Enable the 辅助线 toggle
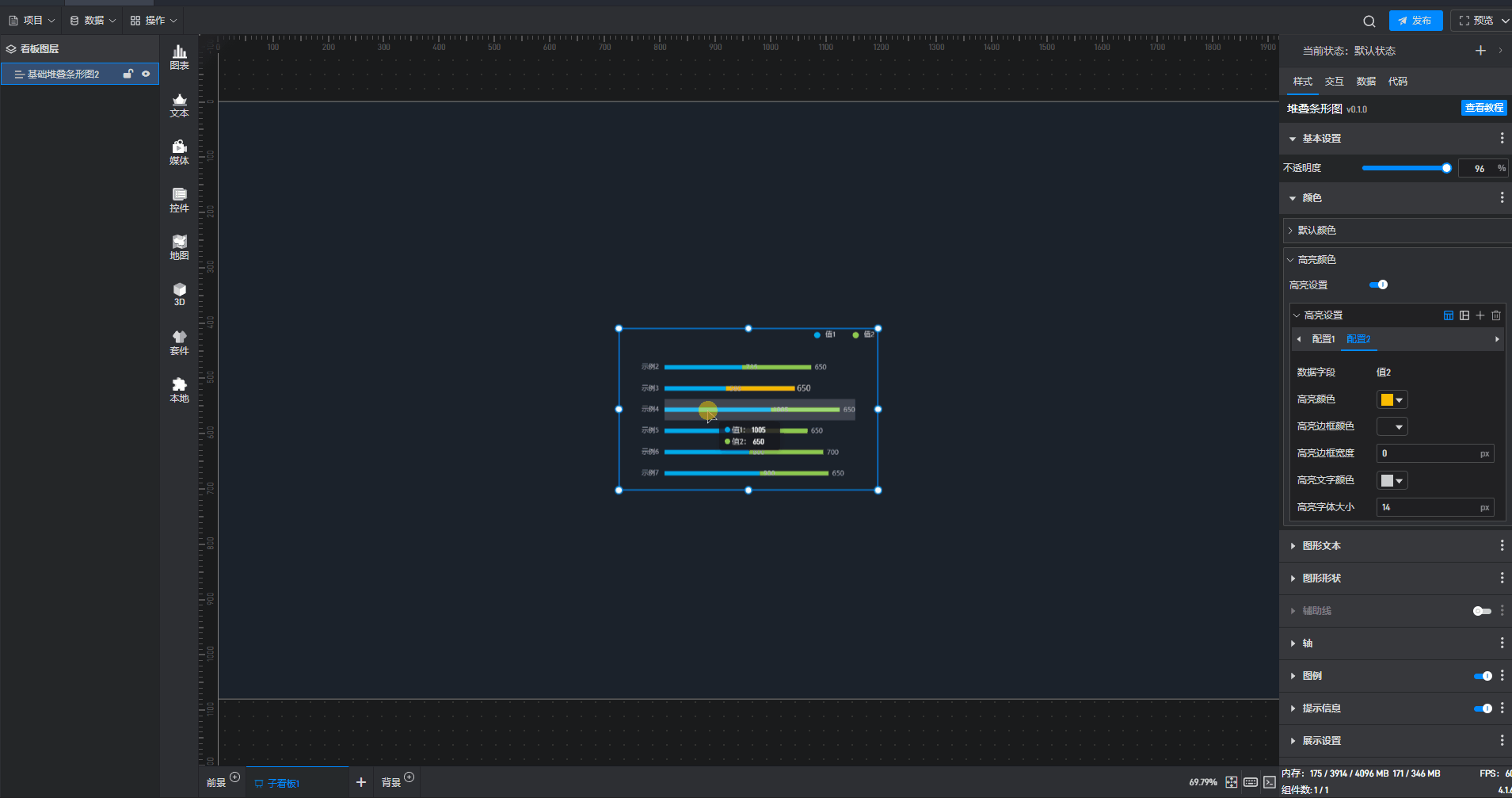The image size is (1512, 798). pos(1482,611)
